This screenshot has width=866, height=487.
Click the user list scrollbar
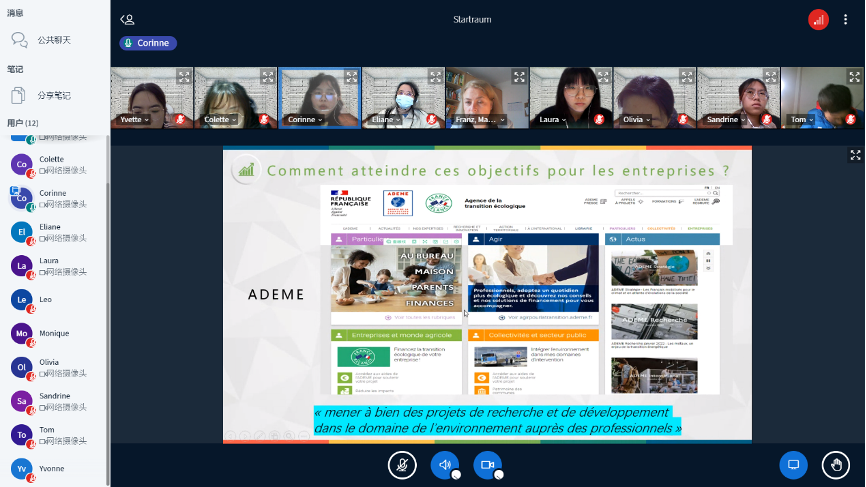point(107,300)
